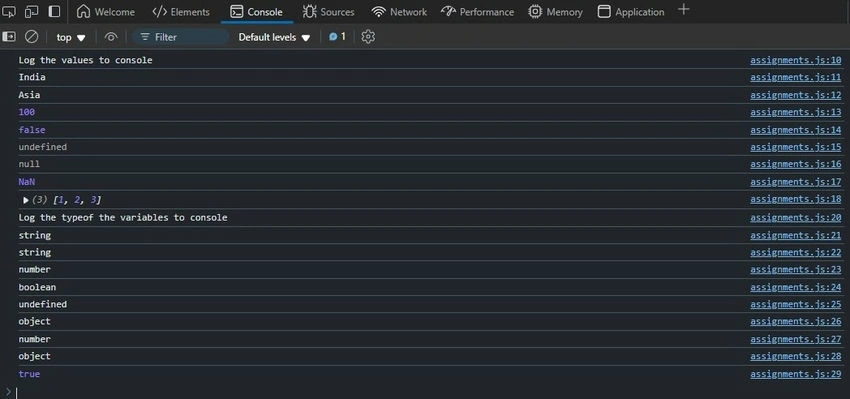Select the Console tab
850x399 pixels.
point(256,11)
